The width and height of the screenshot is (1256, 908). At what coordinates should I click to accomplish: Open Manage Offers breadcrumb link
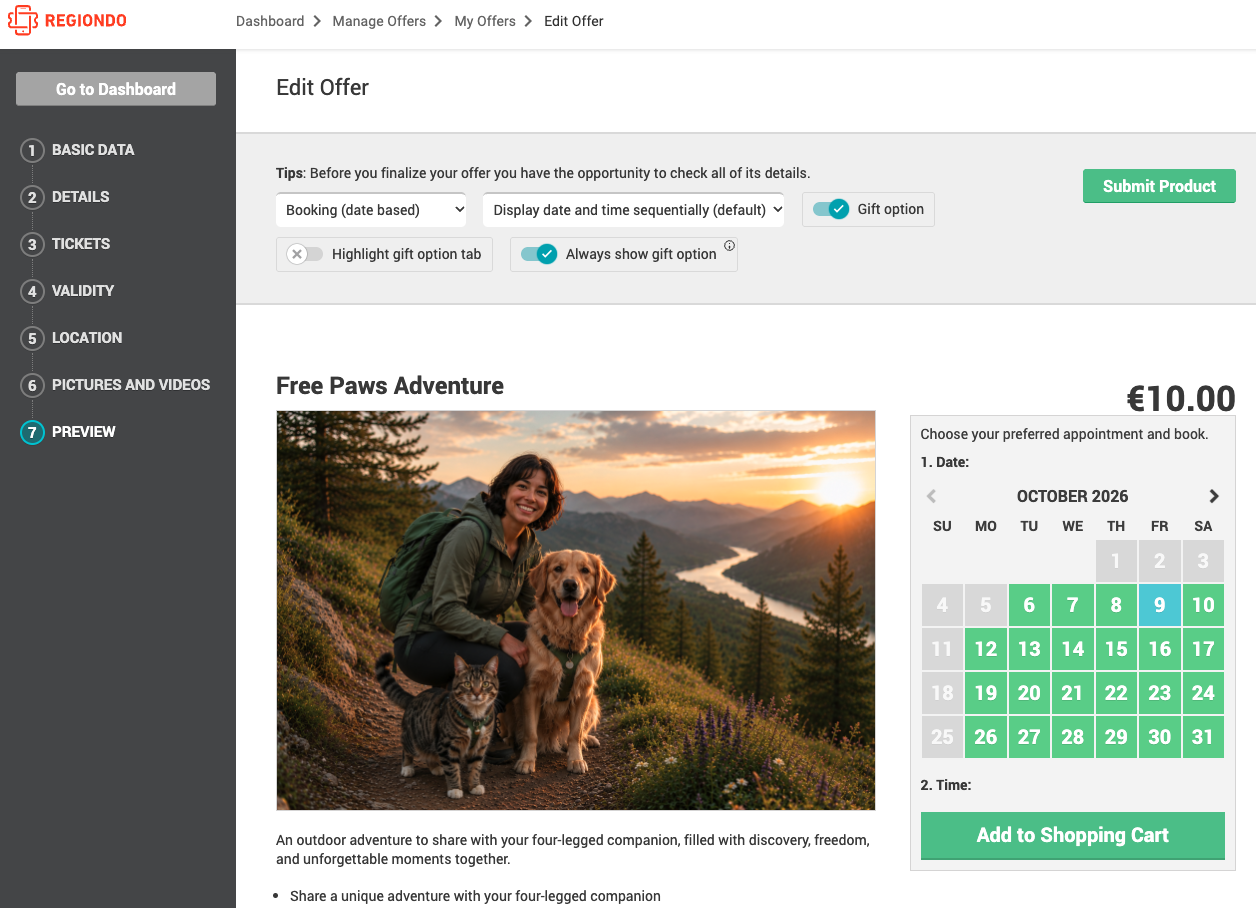379,21
